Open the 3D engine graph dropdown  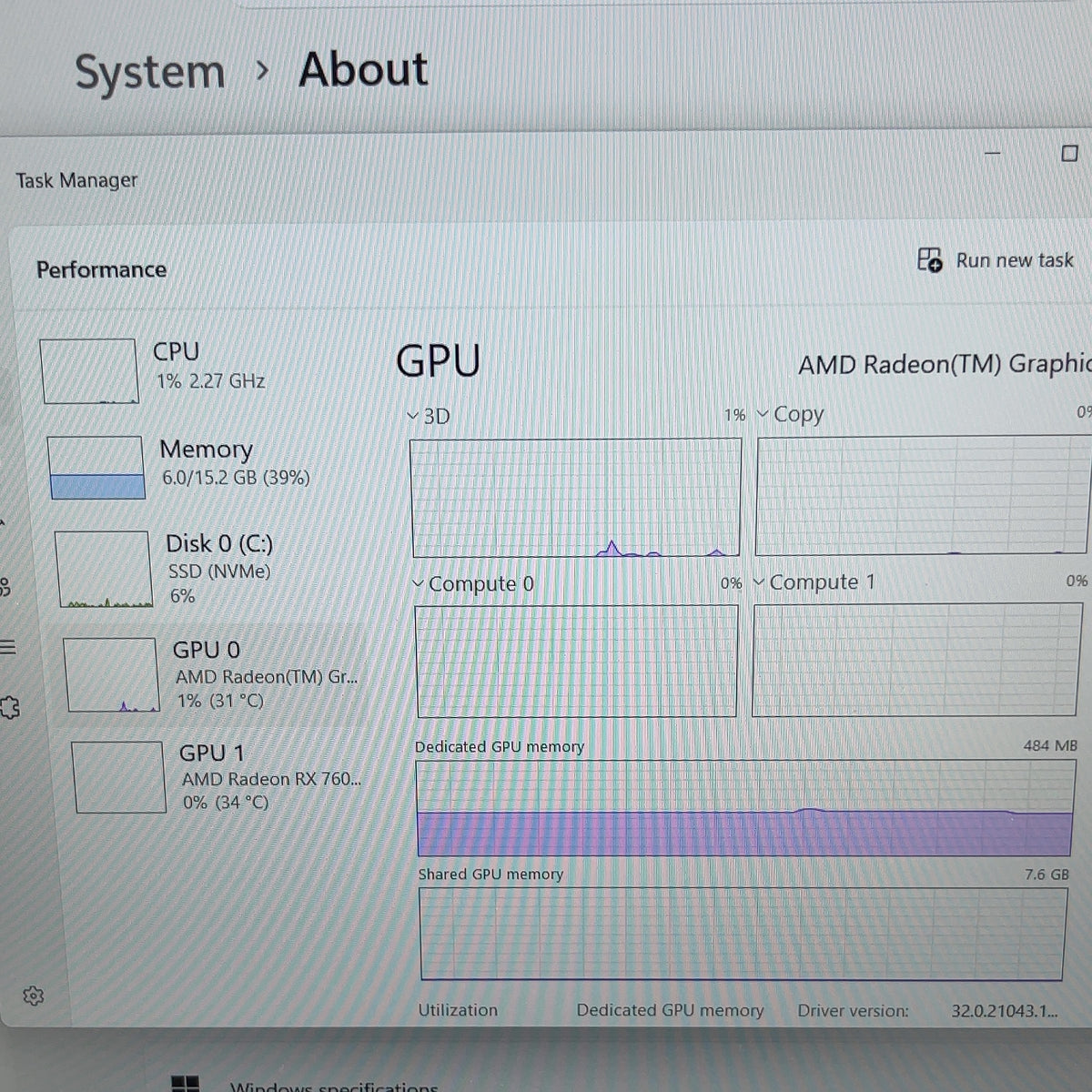tap(412, 417)
